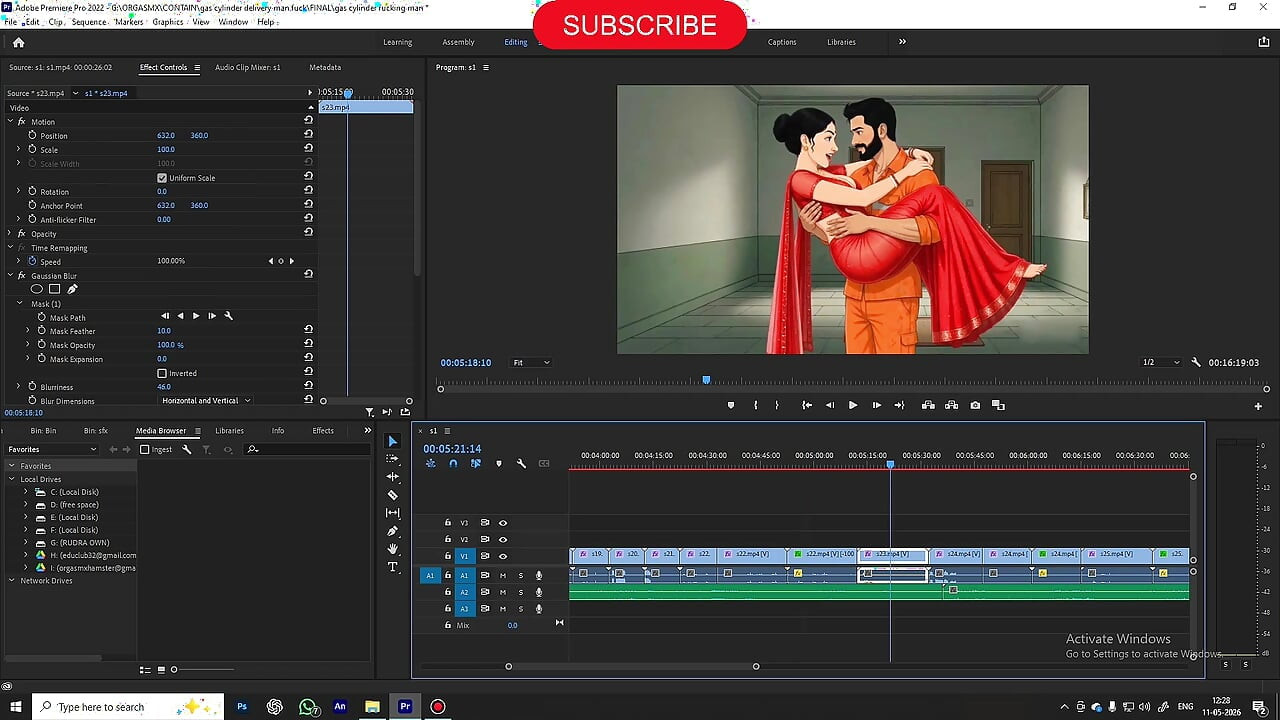Switch to the Audio Clip Mixer tab

[248, 67]
